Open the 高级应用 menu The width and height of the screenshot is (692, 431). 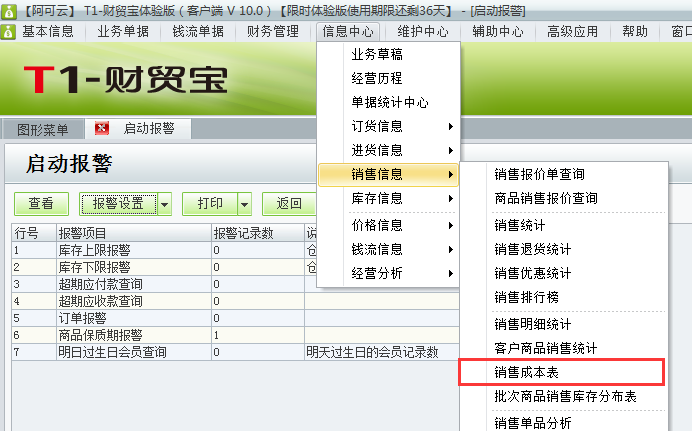coord(572,32)
